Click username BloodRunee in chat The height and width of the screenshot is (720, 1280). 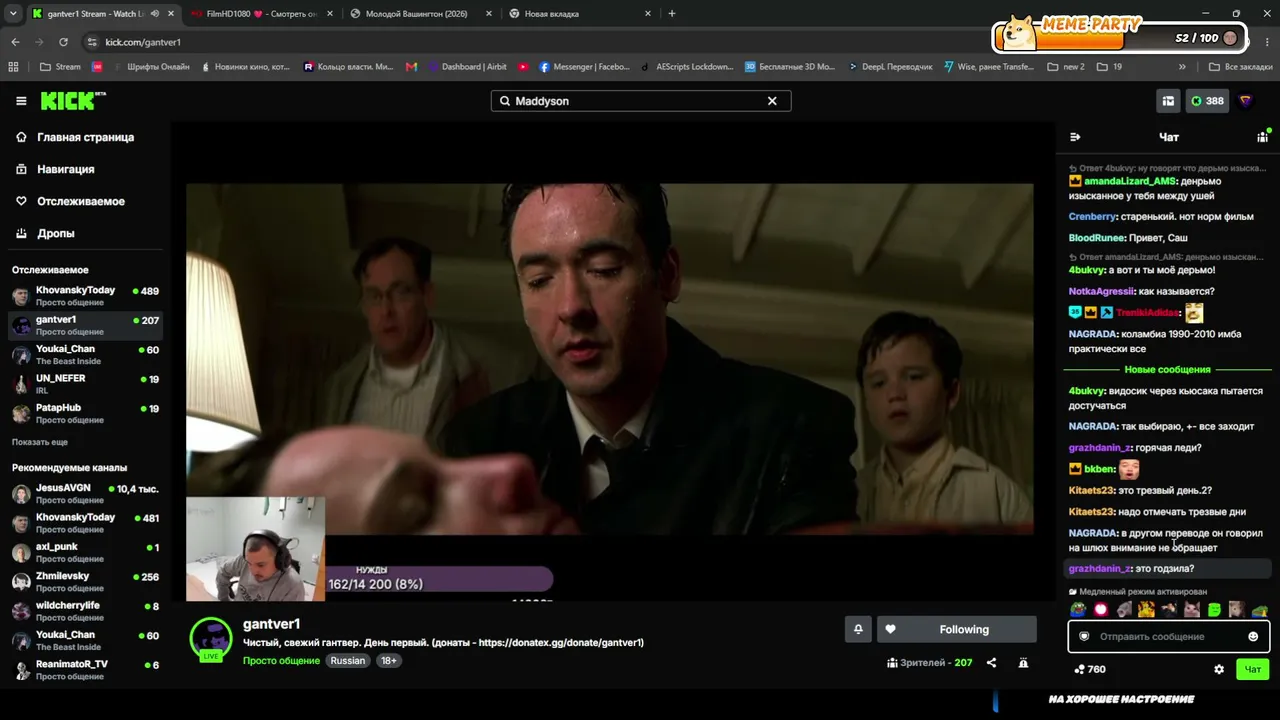click(1097, 238)
